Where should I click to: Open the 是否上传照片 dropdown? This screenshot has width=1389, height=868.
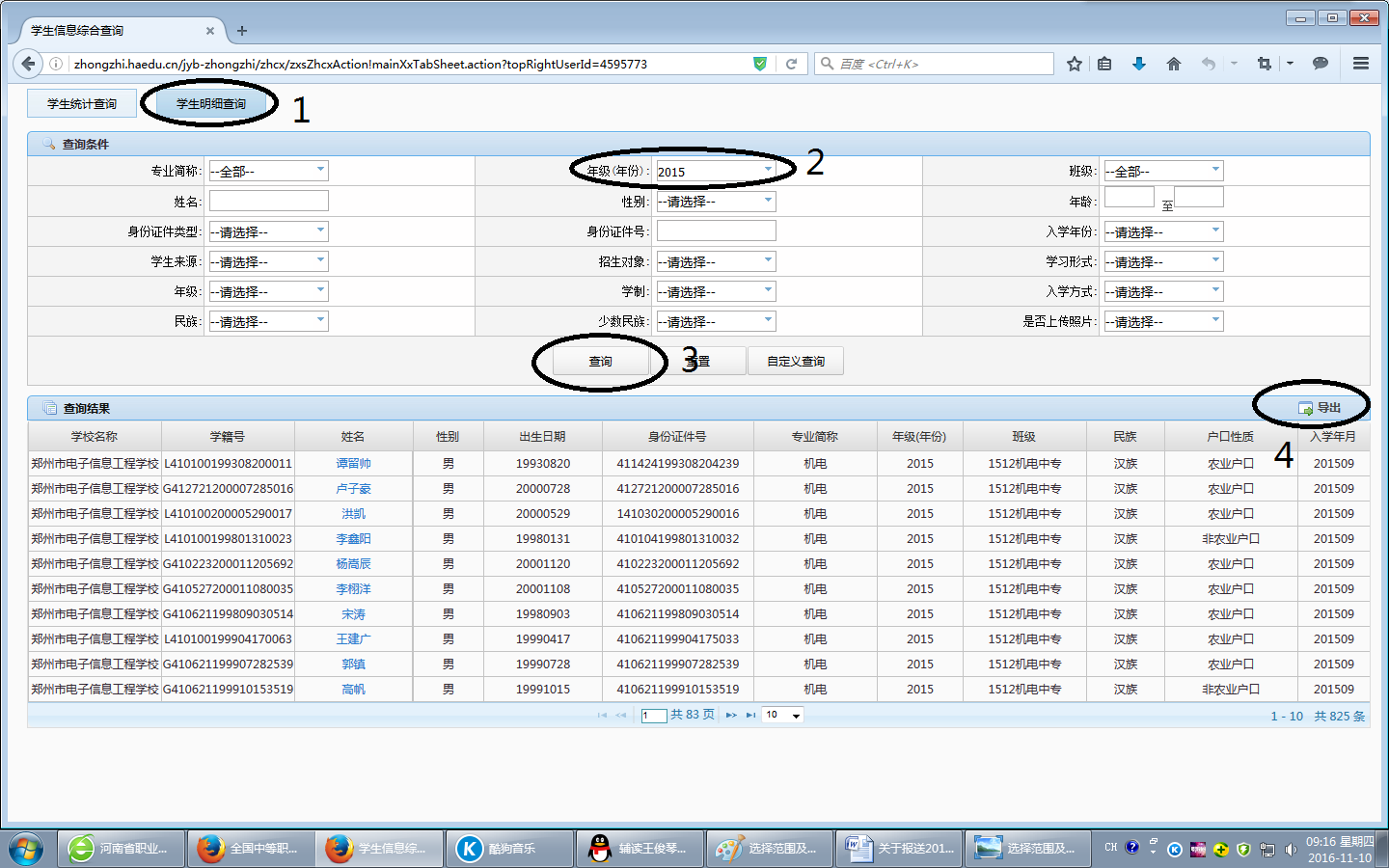click(1163, 321)
